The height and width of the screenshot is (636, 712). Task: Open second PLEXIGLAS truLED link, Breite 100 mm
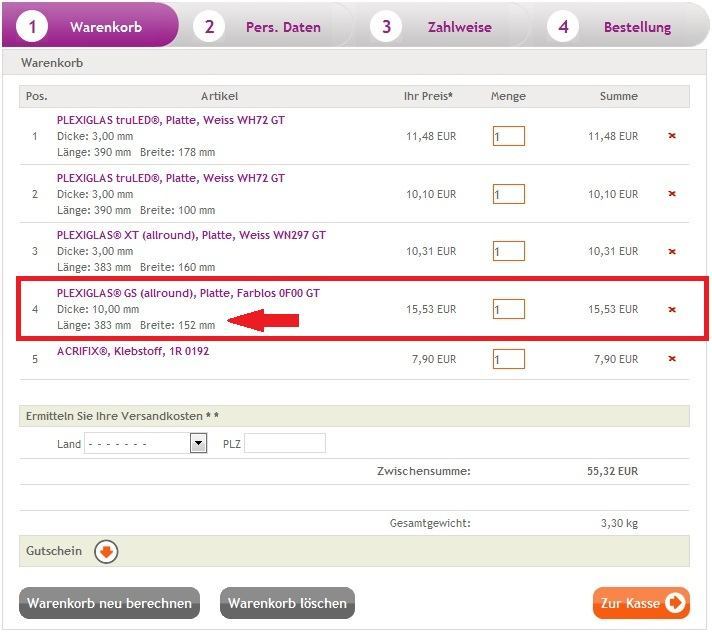(x=171, y=178)
